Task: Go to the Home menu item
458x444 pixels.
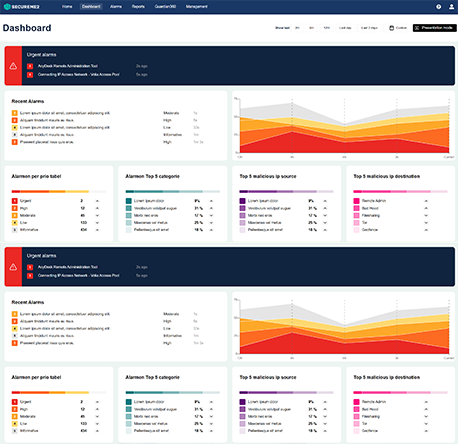Action: (x=67, y=7)
